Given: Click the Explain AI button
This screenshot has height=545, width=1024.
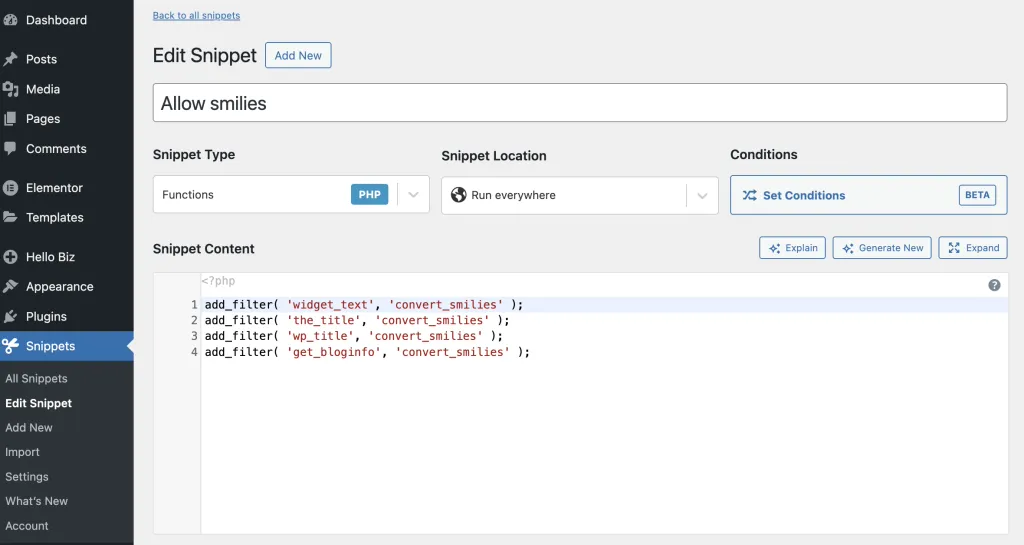Looking at the screenshot, I should [x=792, y=248].
